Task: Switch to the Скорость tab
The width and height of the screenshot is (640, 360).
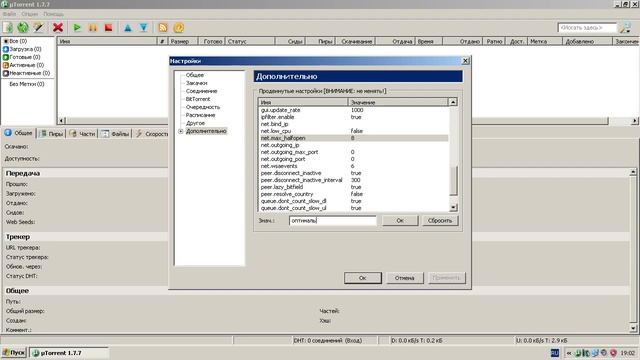Action: [x=151, y=133]
